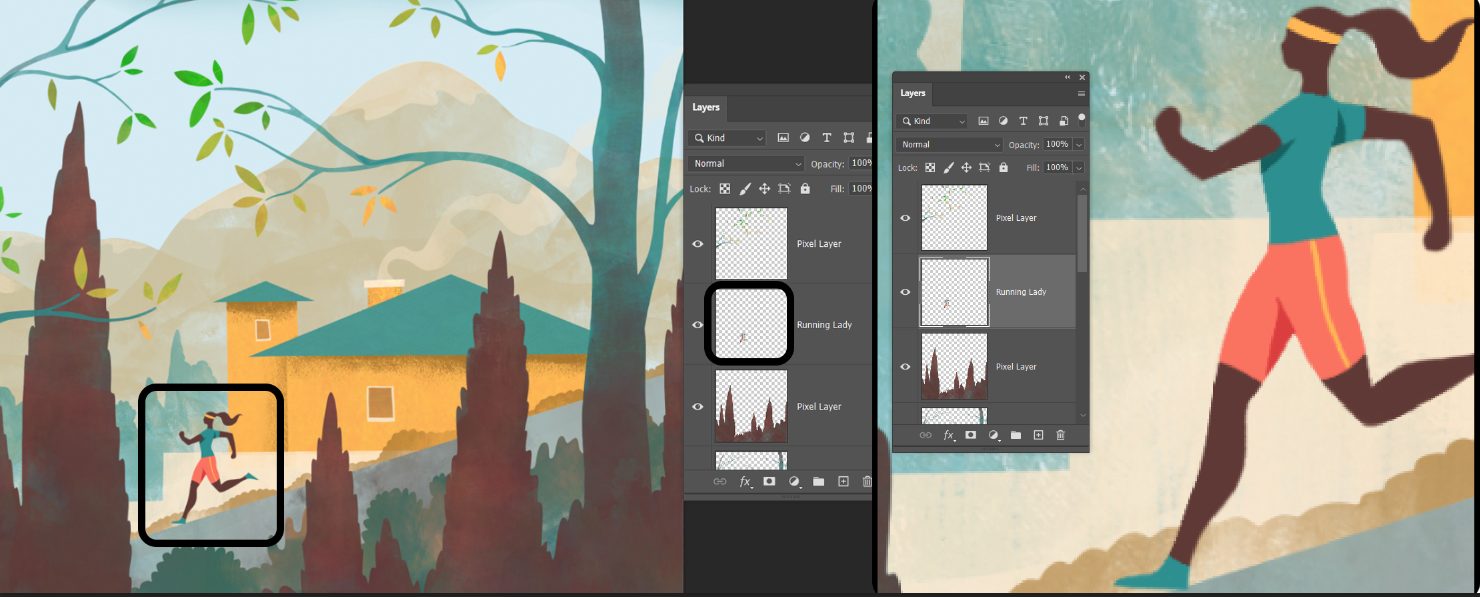
Task: Switch to the Layers panel tab
Action: click(x=911, y=93)
